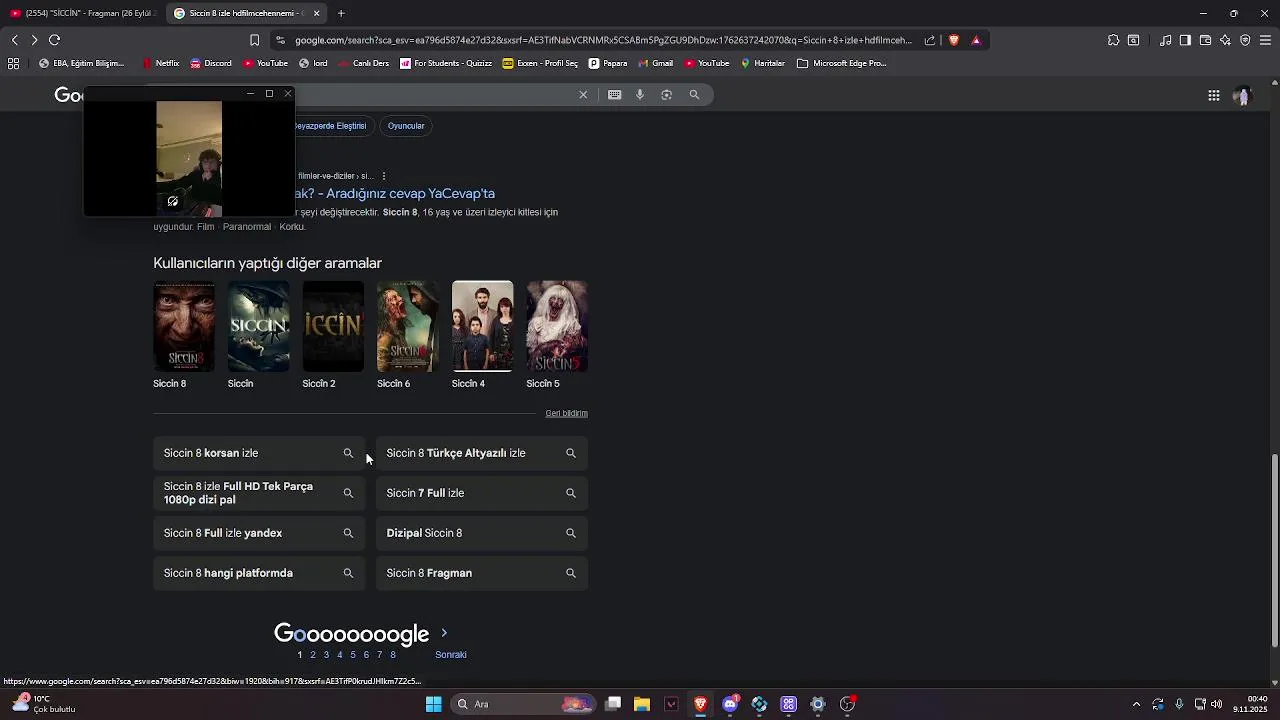
Task: Open the Papara bookmark
Action: [608, 63]
